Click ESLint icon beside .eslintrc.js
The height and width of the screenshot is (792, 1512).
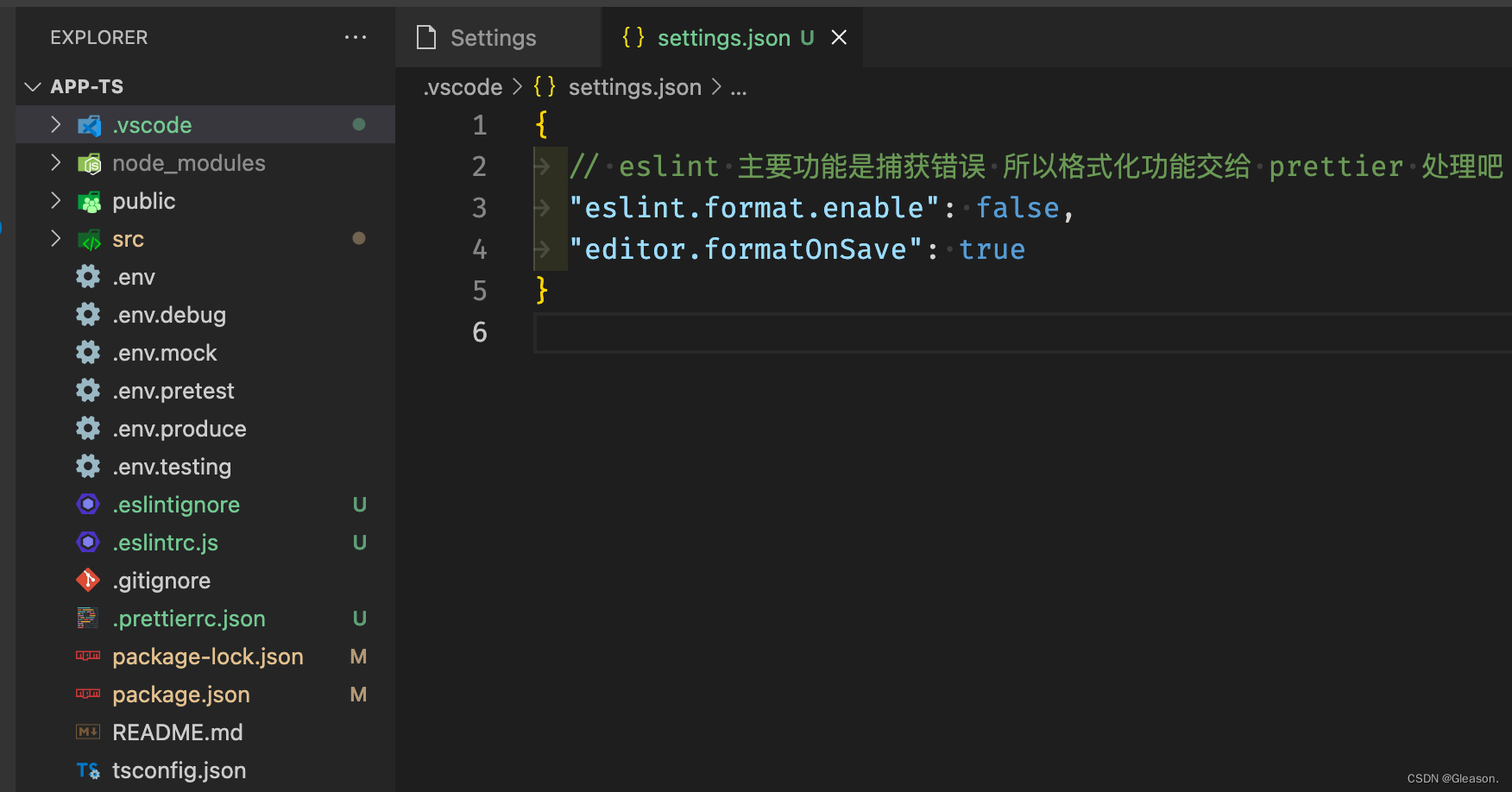[x=88, y=542]
